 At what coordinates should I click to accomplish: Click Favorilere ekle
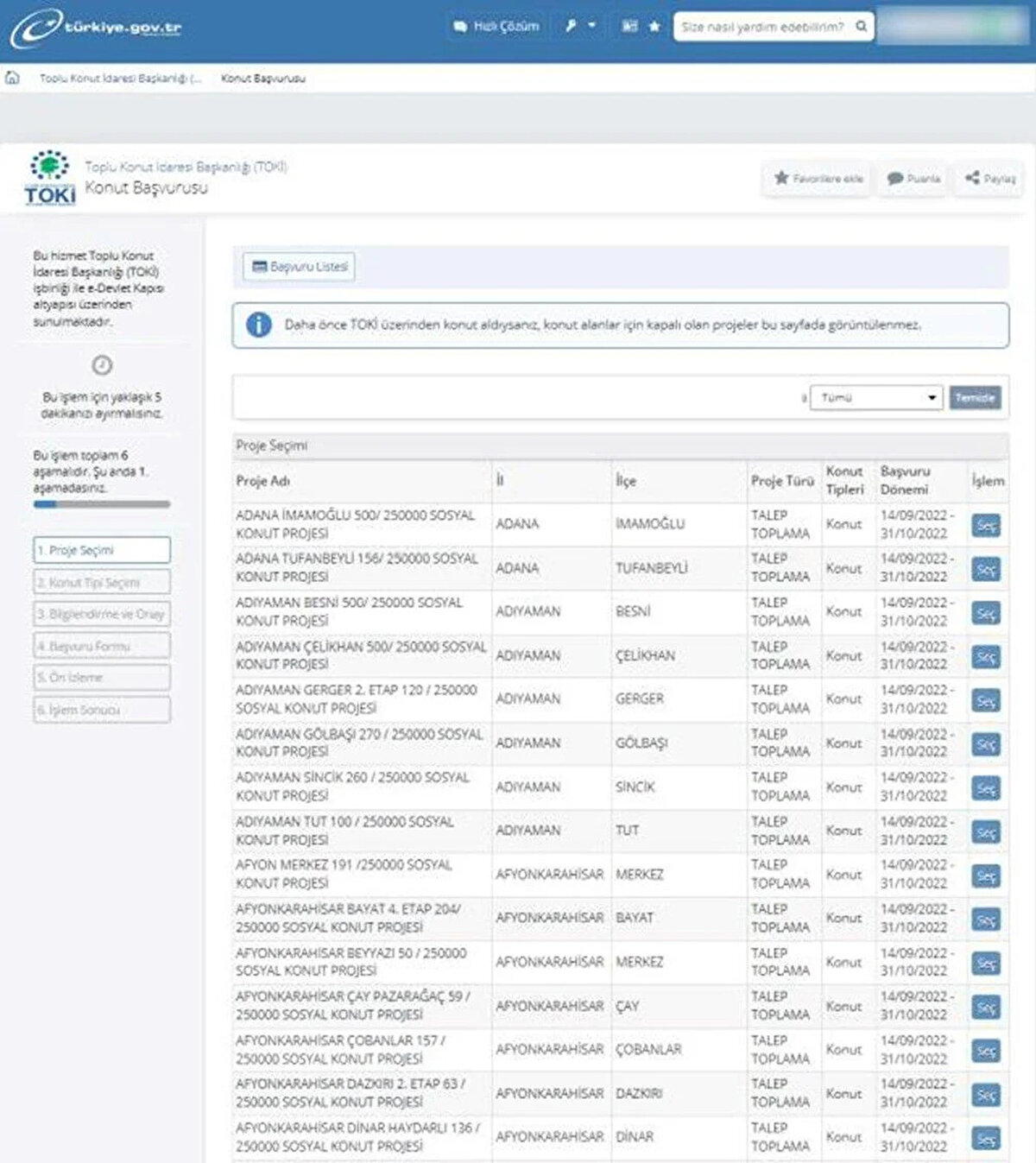817,178
